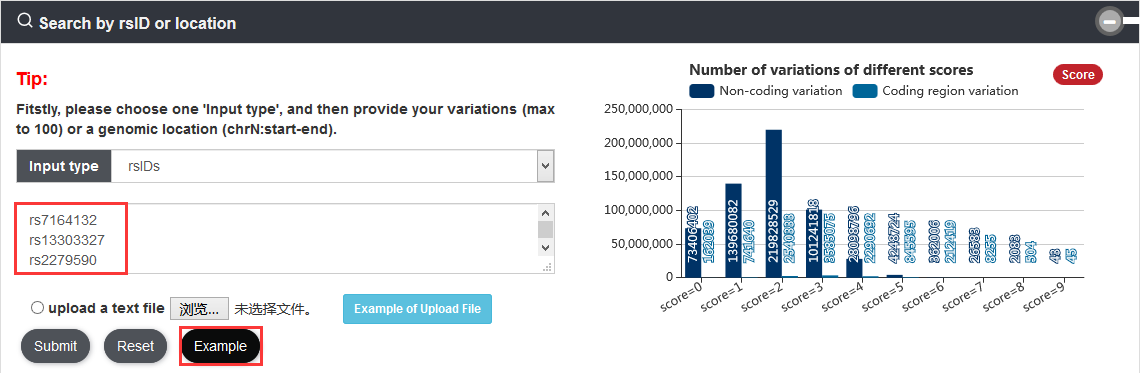This screenshot has width=1140, height=373.
Task: Reset the search form
Action: point(136,346)
